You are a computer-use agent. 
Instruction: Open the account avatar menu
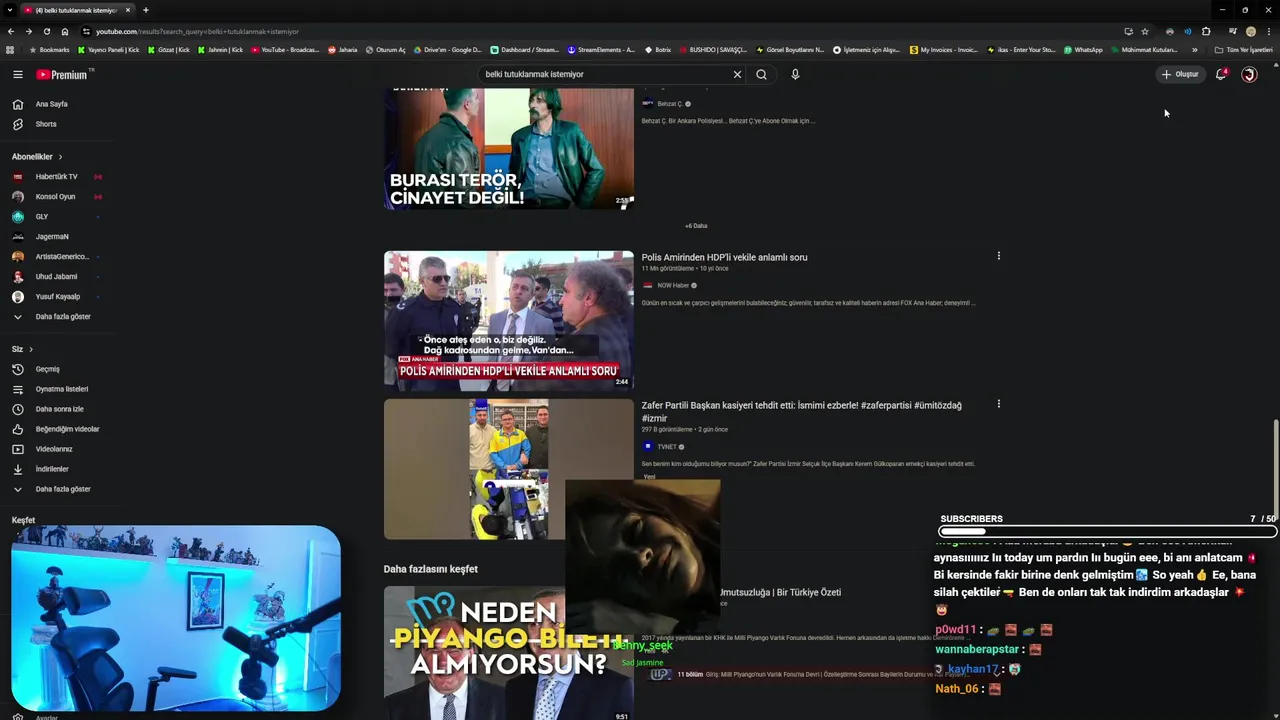click(1249, 74)
